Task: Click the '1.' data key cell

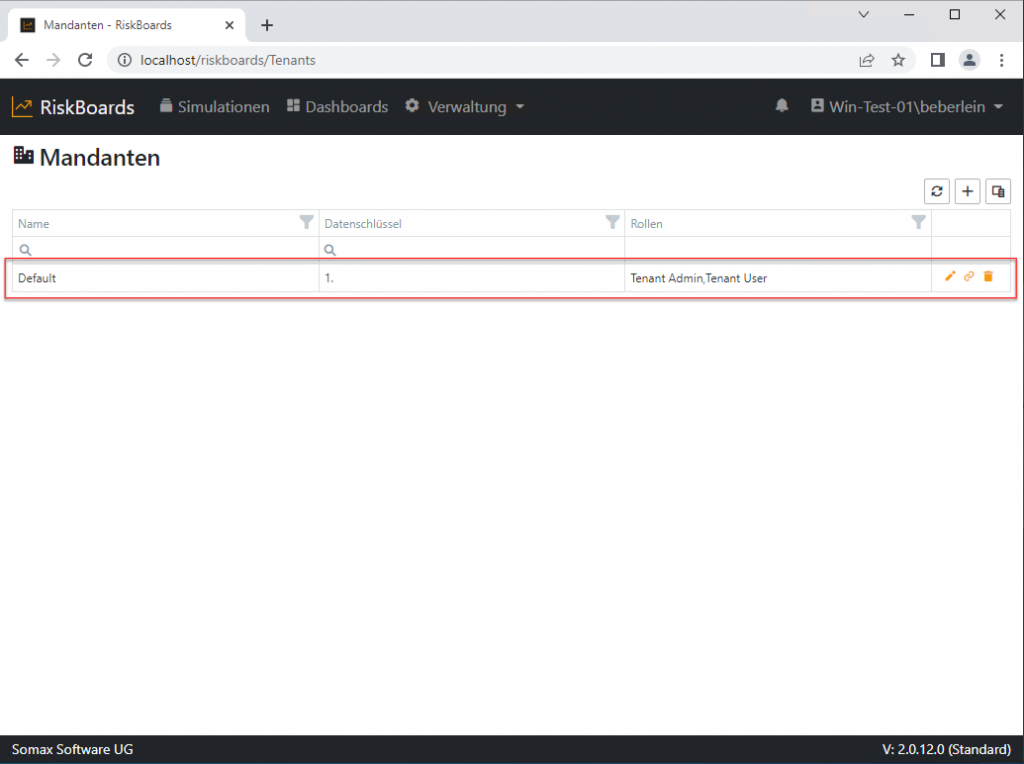Action: click(x=472, y=278)
